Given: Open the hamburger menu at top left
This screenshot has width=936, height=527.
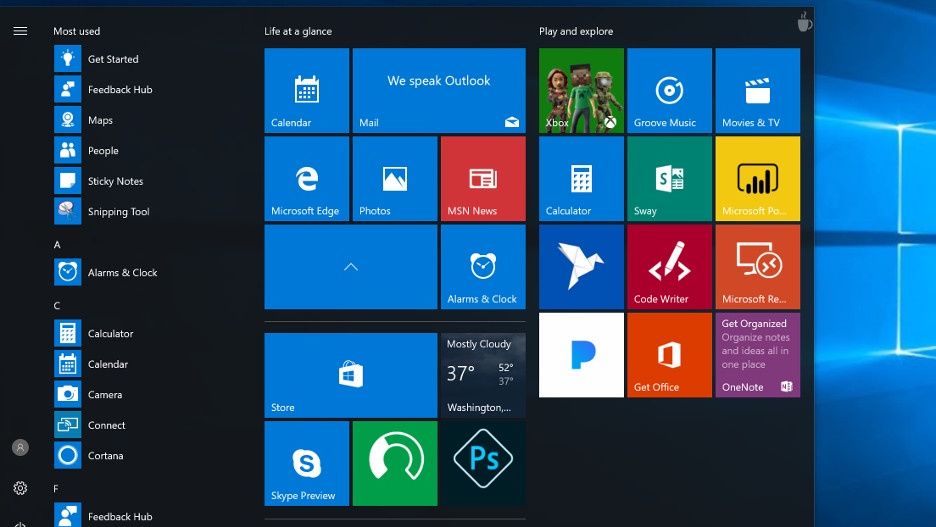Looking at the screenshot, I should [x=20, y=31].
